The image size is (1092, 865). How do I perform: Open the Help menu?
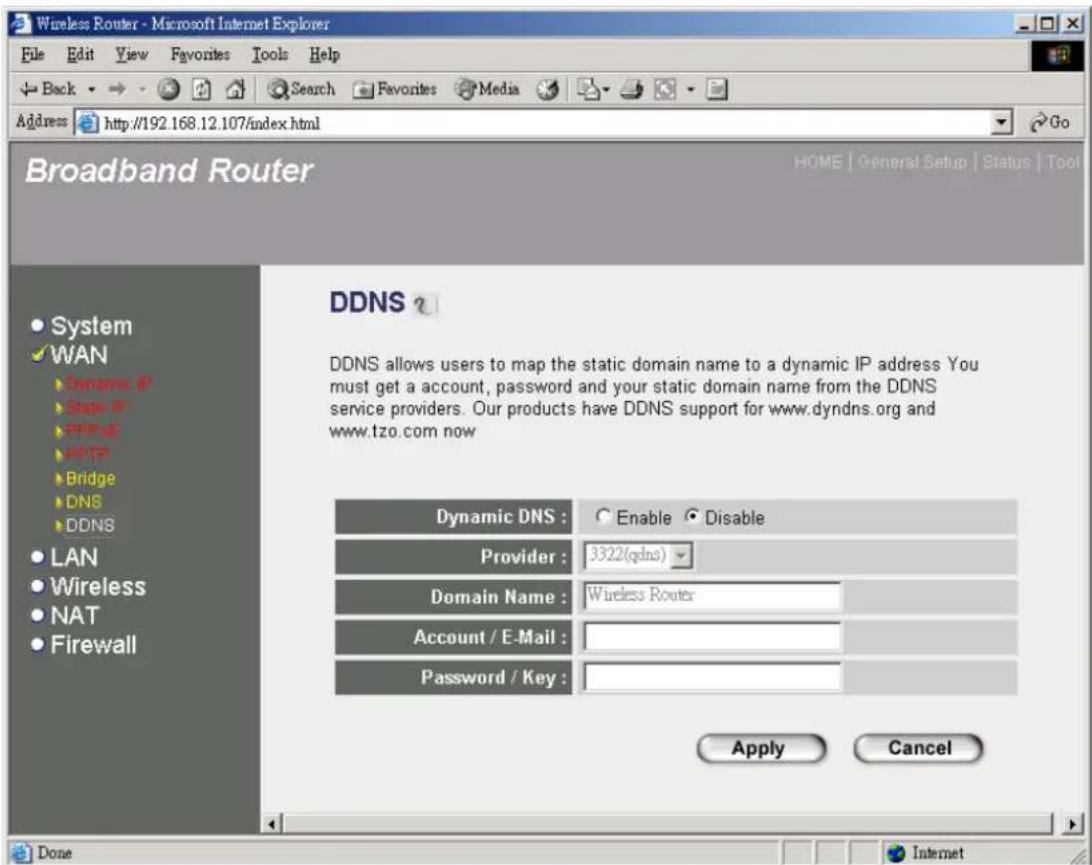[x=325, y=54]
